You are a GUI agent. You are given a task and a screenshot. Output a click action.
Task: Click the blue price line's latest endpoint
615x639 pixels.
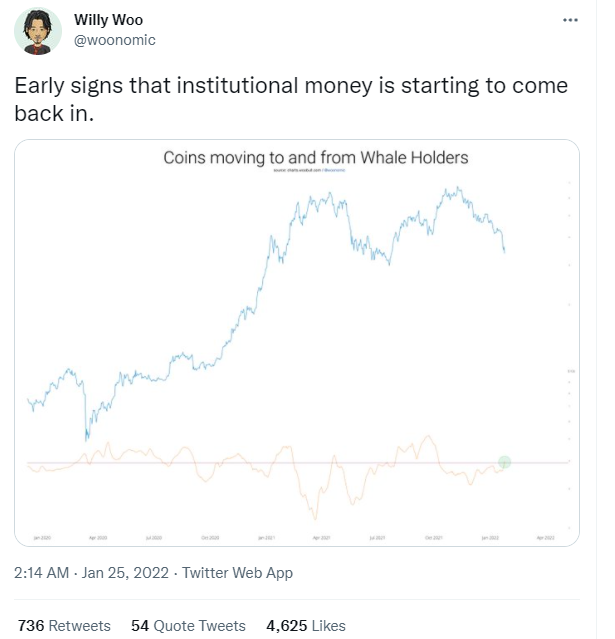505,251
